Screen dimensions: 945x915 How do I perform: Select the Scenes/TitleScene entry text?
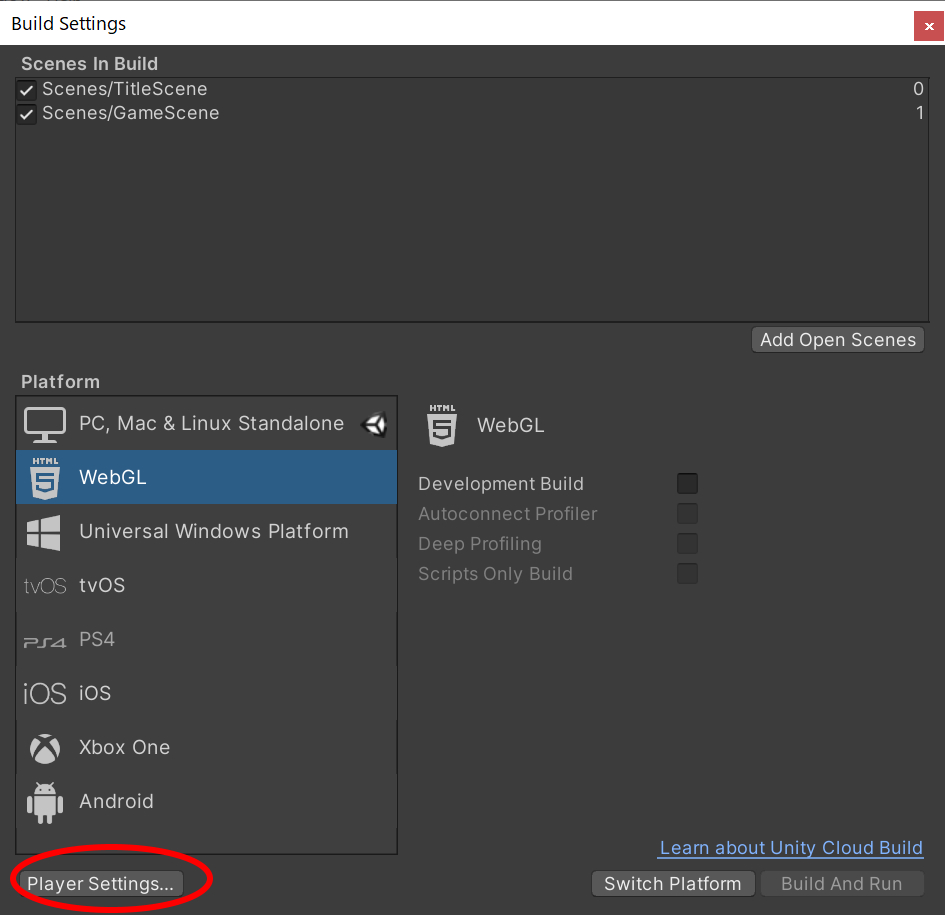pyautogui.click(x=125, y=89)
